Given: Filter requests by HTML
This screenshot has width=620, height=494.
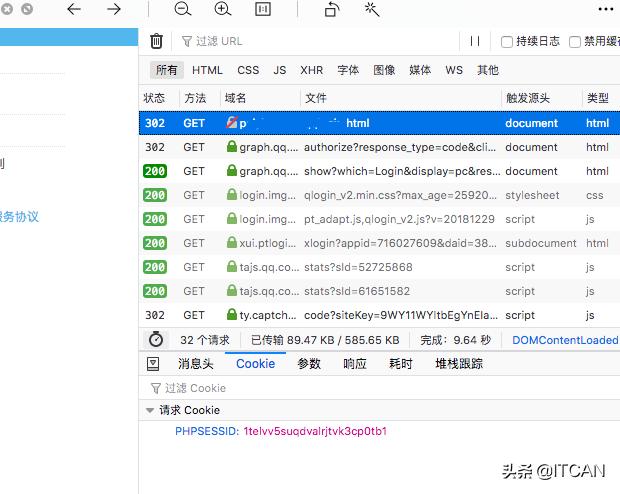Looking at the screenshot, I should pyautogui.click(x=207, y=70).
